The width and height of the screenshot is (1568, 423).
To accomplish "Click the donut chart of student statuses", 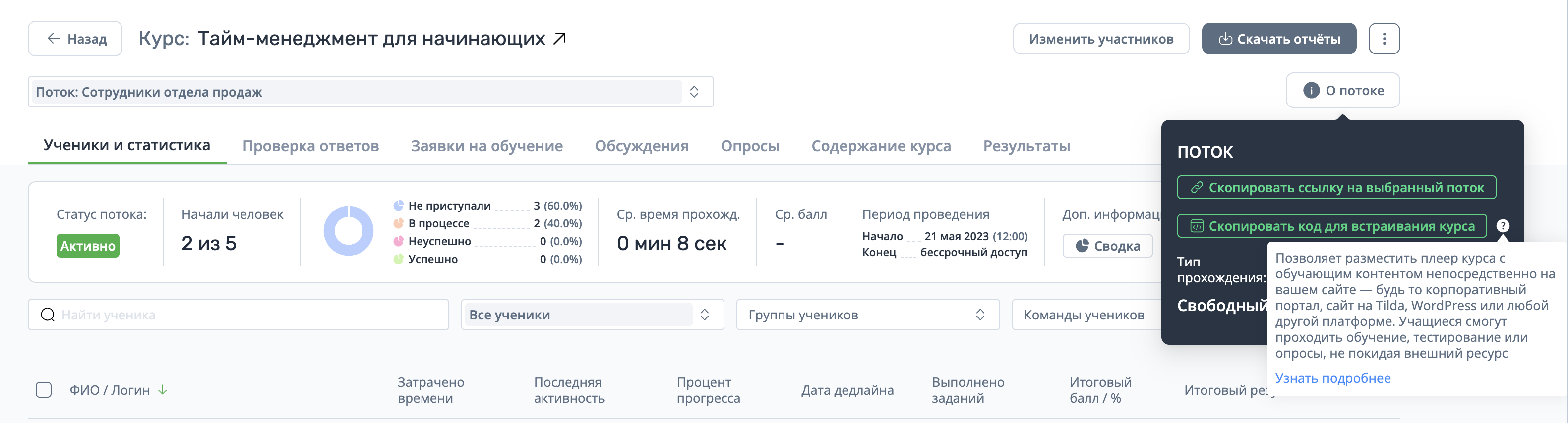I will coord(348,231).
